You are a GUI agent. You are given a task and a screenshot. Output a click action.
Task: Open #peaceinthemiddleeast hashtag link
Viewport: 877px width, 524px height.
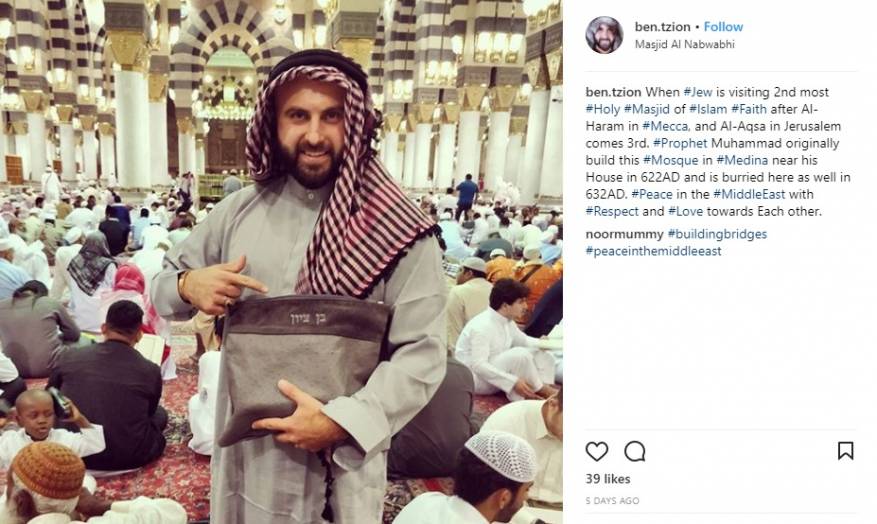click(x=653, y=251)
